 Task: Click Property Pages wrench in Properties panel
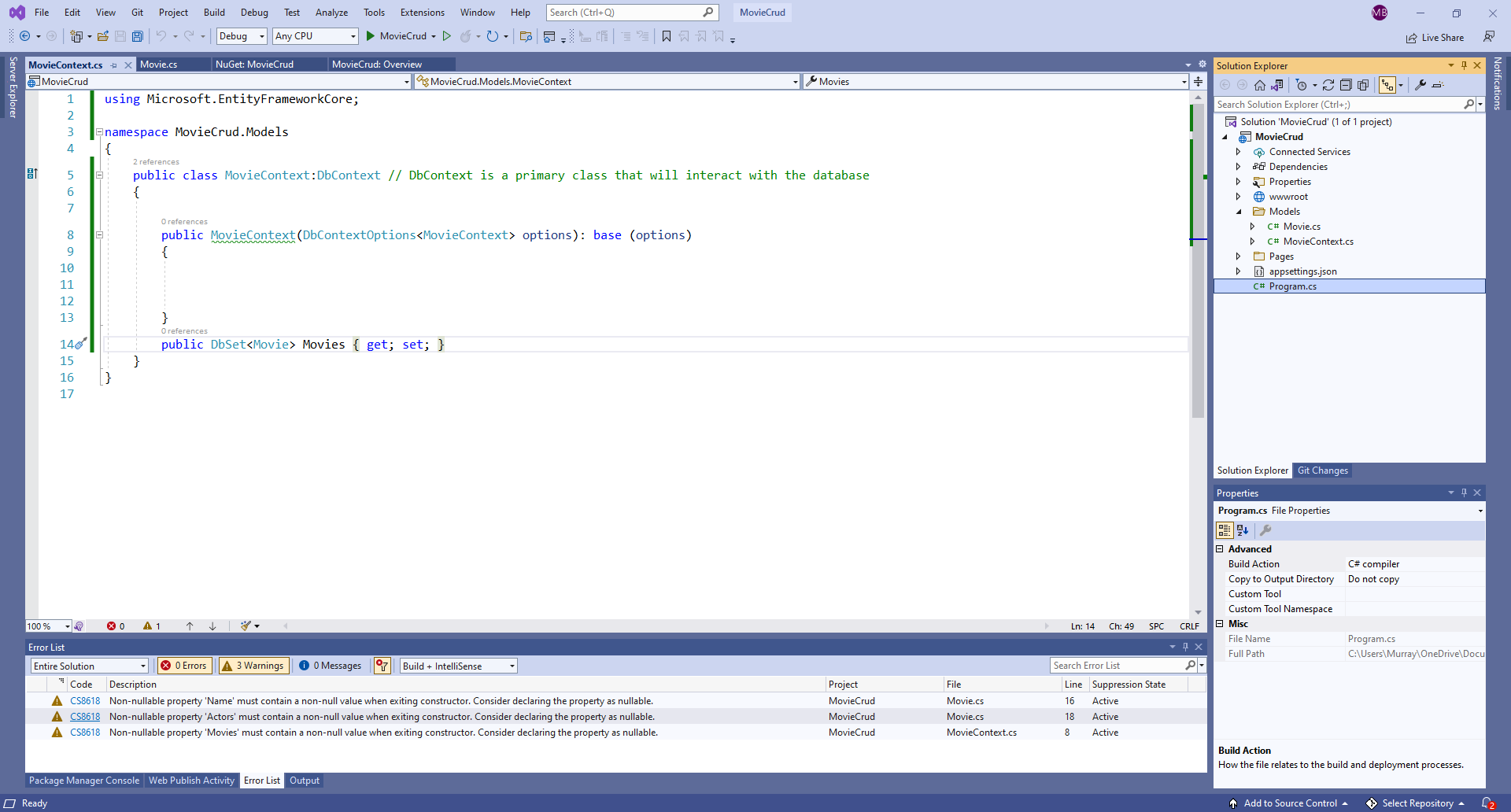tap(1265, 530)
